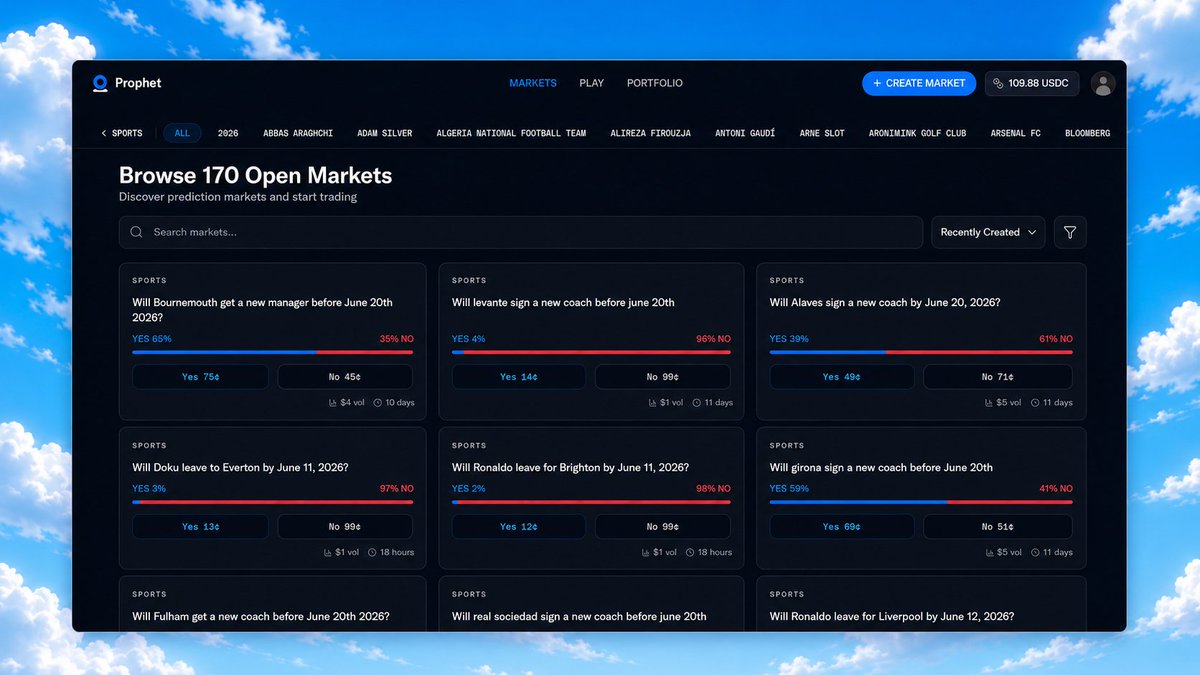Buy Yes 49¢ on Alaves market

coord(842,377)
